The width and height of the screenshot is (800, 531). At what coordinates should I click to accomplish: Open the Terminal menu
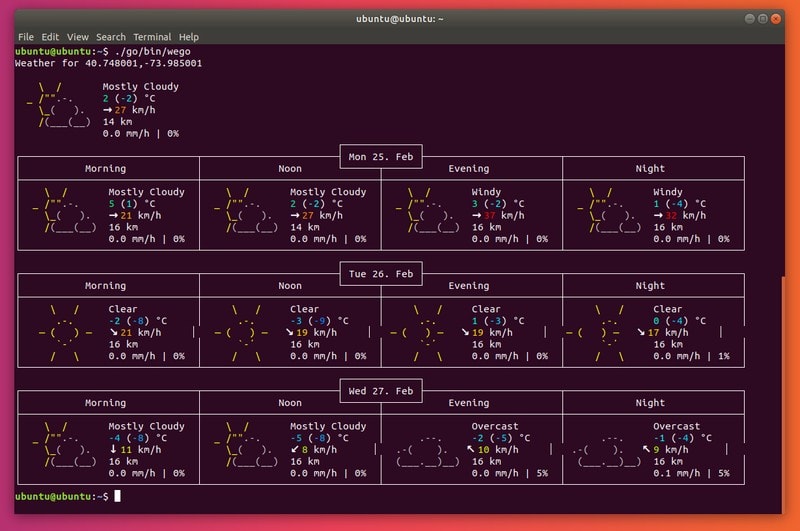153,37
